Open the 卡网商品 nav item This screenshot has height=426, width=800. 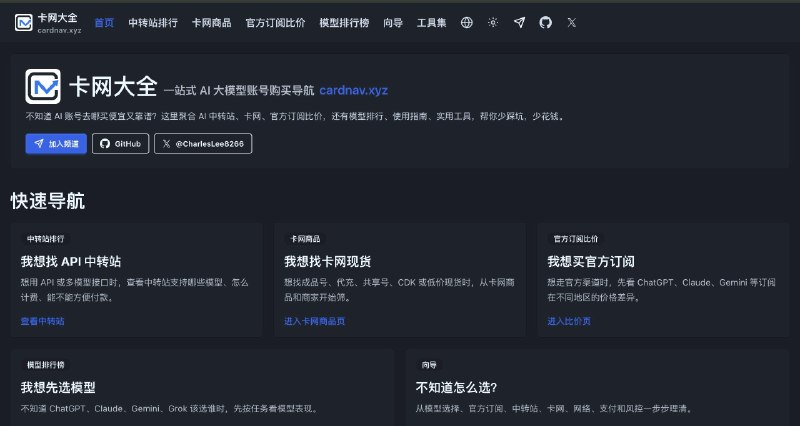click(211, 23)
